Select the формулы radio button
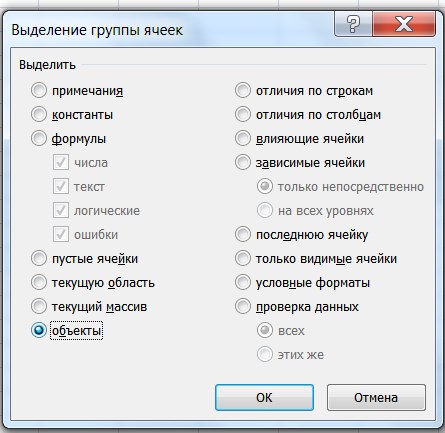The height and width of the screenshot is (433, 445). click(x=39, y=138)
